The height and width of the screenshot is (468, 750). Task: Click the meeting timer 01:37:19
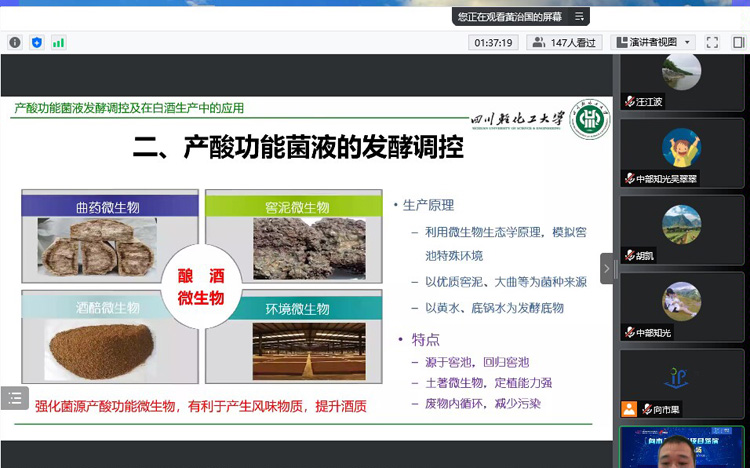[x=493, y=43]
